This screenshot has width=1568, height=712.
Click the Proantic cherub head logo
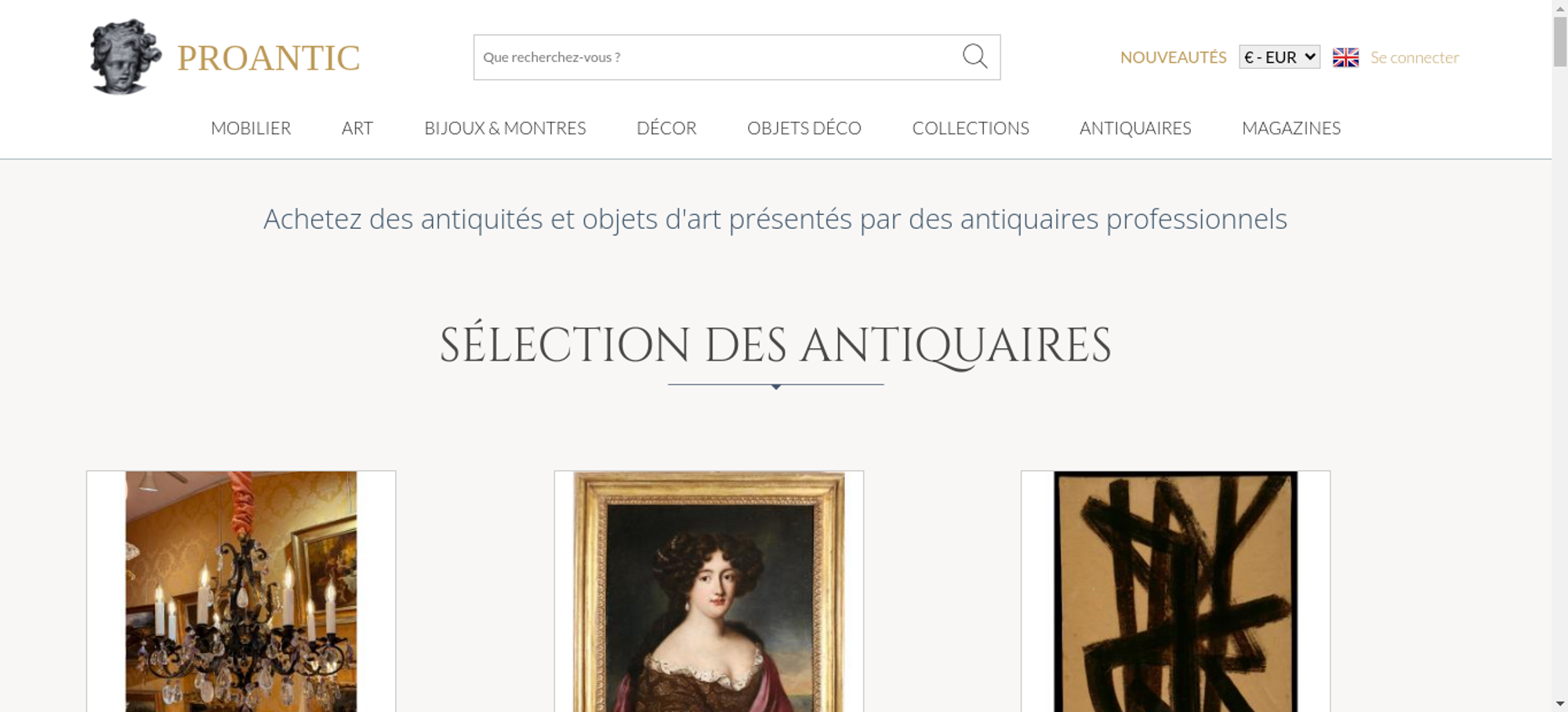(125, 57)
